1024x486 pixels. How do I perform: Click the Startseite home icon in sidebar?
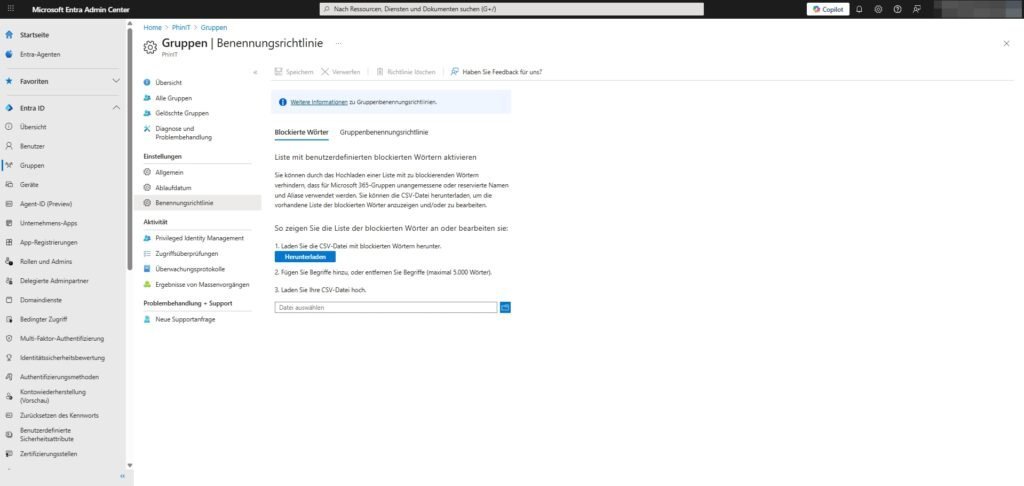(9, 35)
